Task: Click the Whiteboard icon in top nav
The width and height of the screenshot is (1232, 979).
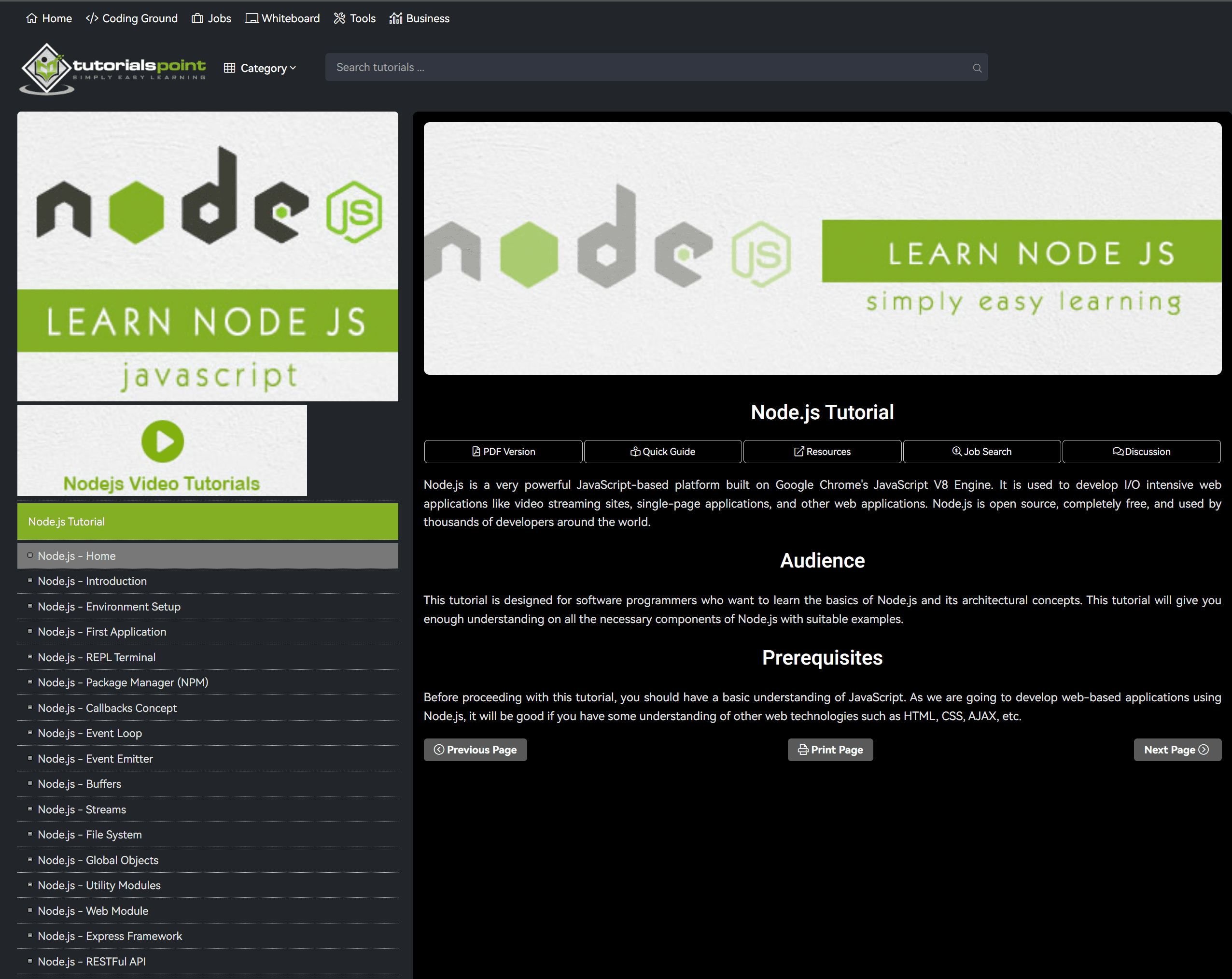Action: coord(251,18)
